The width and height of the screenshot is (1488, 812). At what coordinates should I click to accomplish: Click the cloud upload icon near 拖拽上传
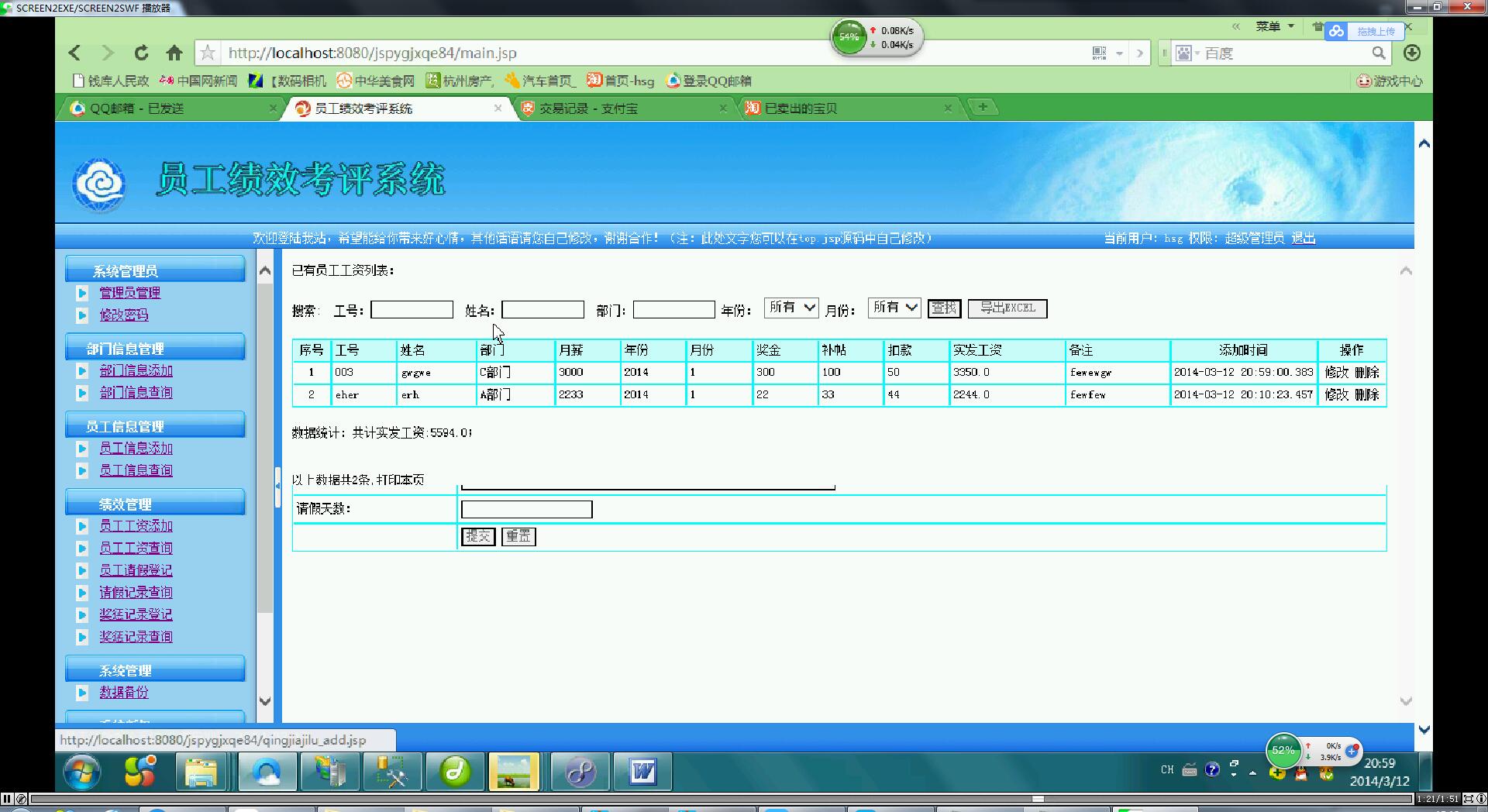1336,31
